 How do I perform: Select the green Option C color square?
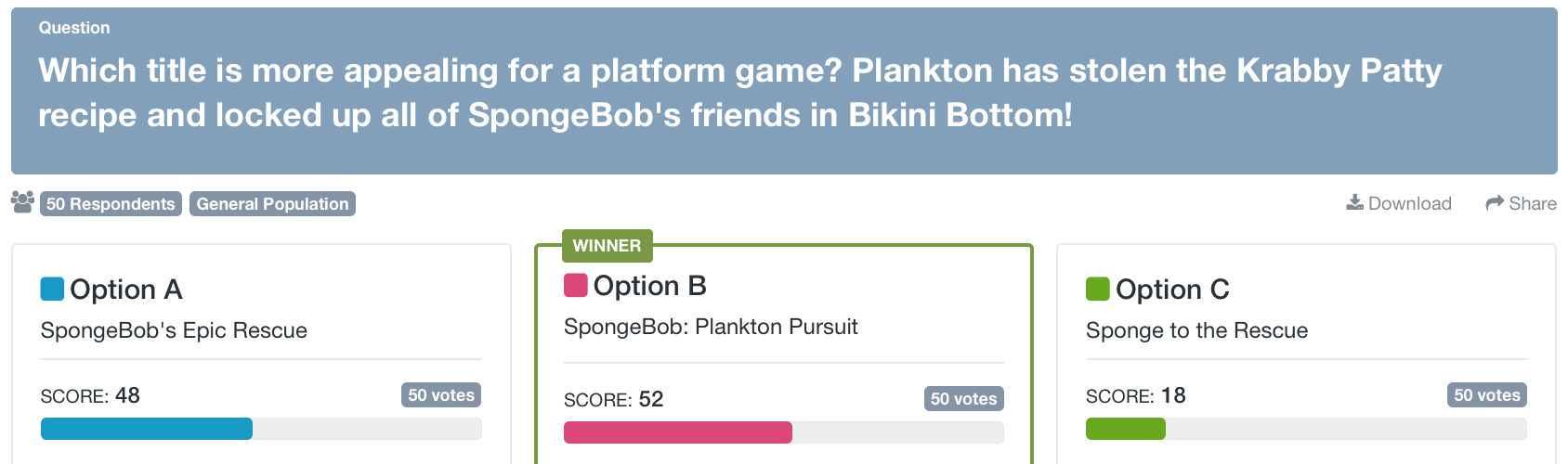[x=1098, y=289]
